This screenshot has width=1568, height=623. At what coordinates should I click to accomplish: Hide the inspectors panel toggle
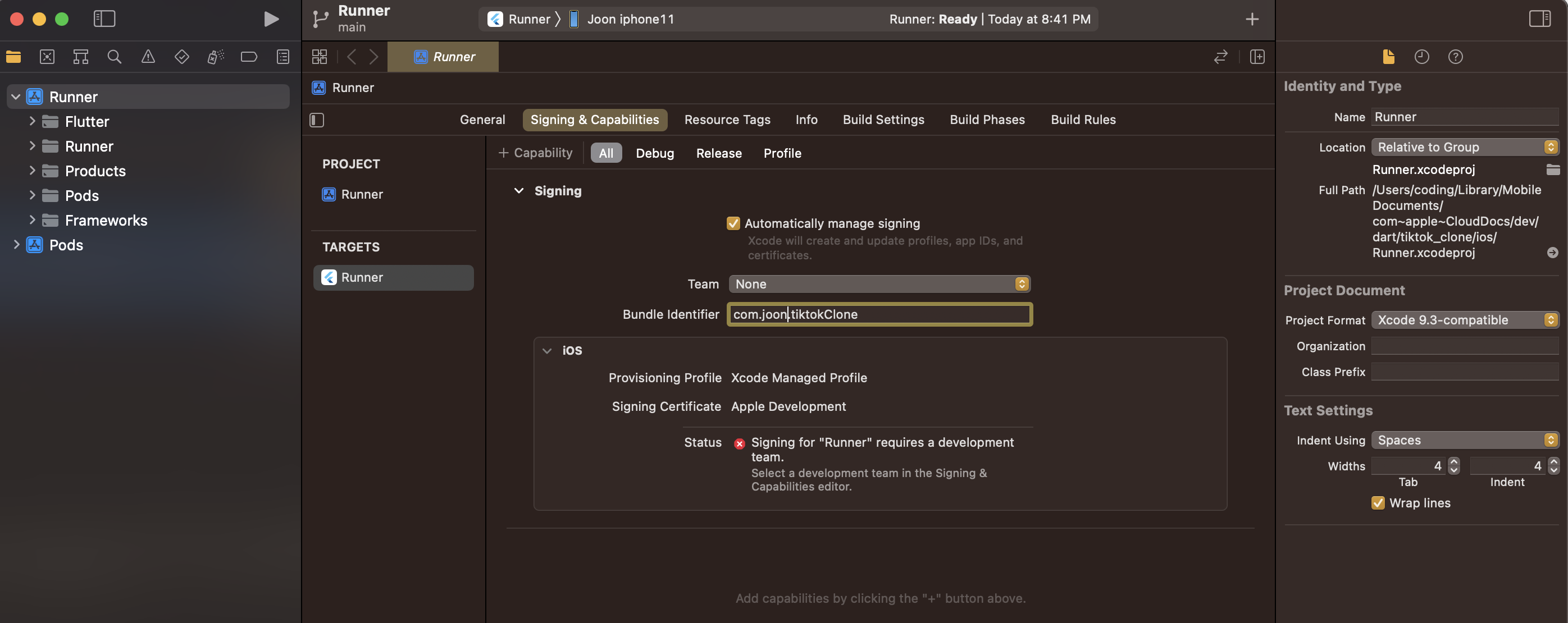click(1539, 19)
